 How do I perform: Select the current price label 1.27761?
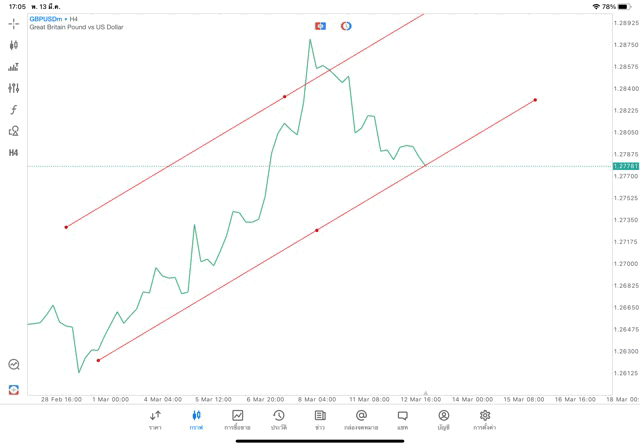click(625, 166)
